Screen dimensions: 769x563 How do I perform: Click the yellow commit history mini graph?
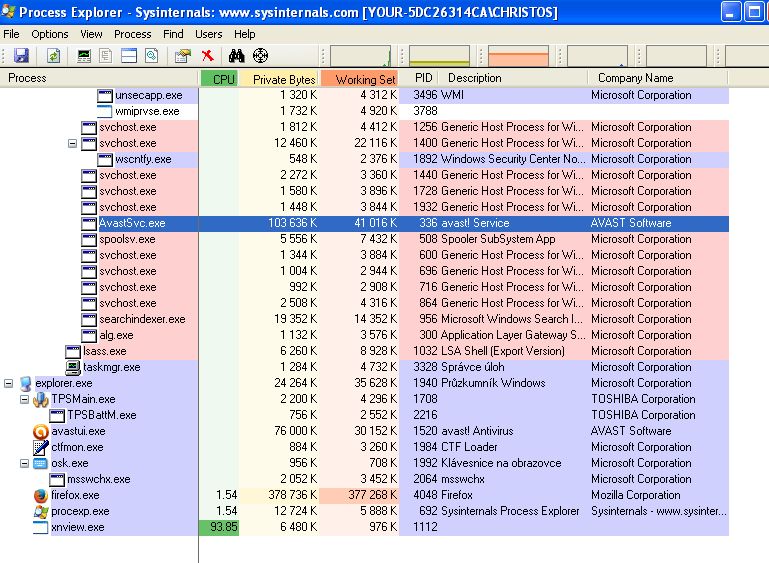click(x=439, y=55)
